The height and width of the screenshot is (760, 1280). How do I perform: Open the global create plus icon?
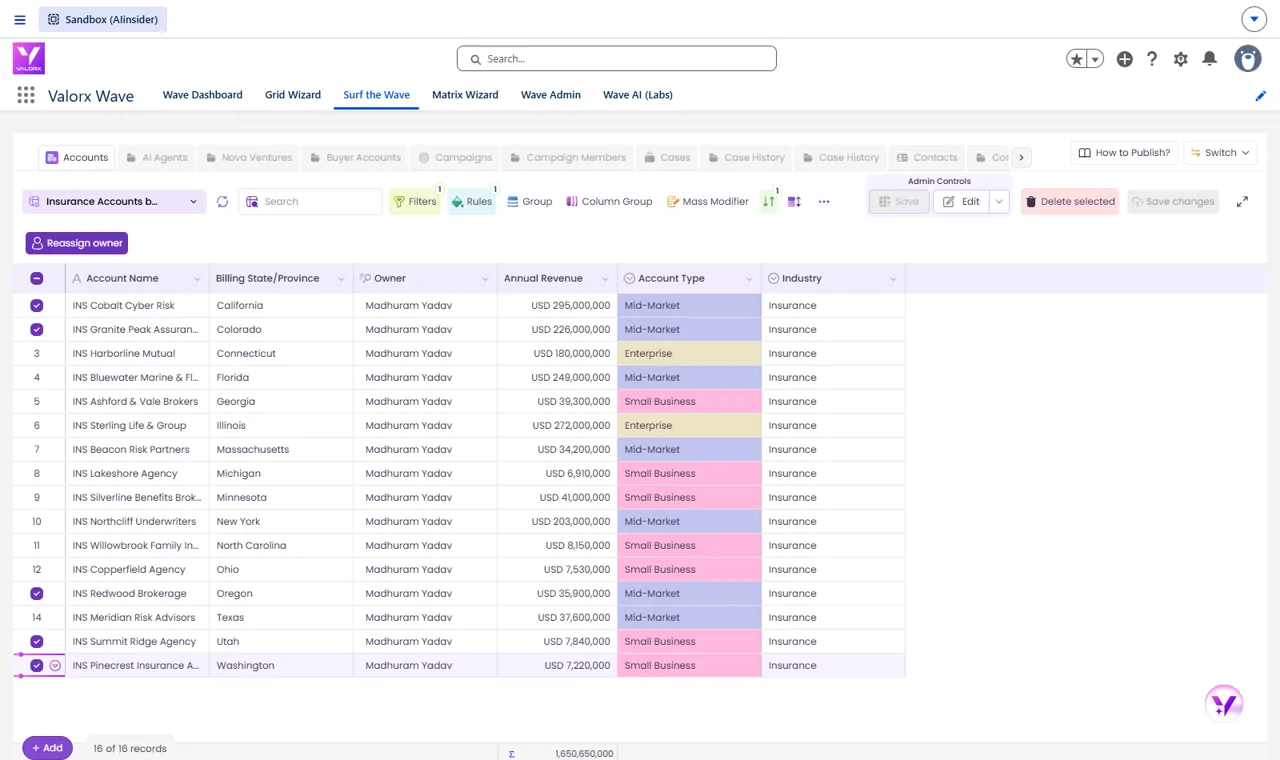1125,59
